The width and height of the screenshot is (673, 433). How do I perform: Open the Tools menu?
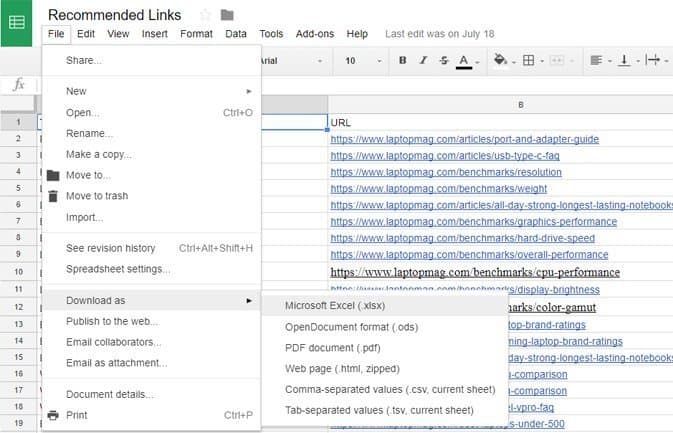click(271, 34)
